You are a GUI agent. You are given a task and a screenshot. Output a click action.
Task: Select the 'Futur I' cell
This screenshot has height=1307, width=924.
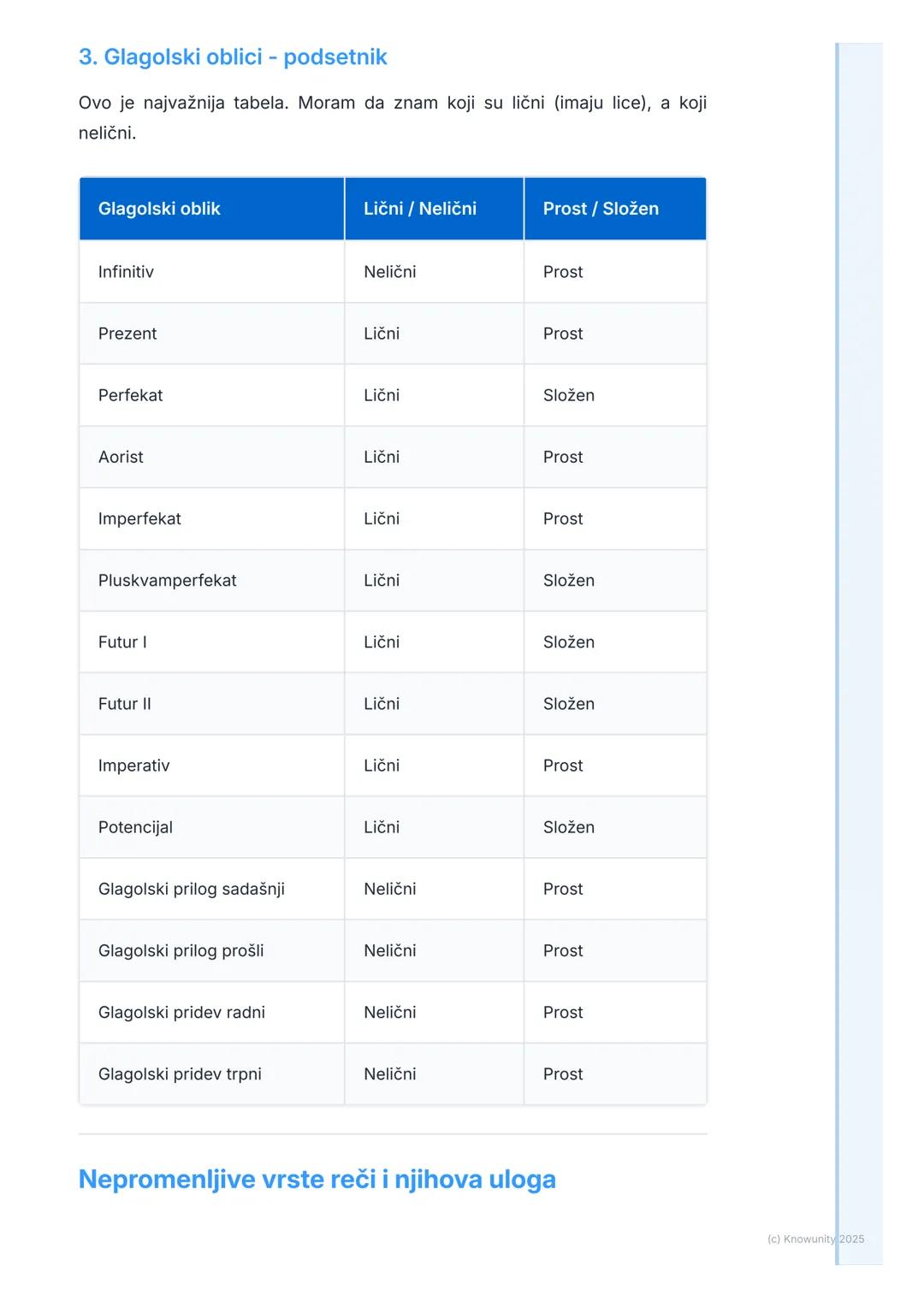(x=122, y=642)
